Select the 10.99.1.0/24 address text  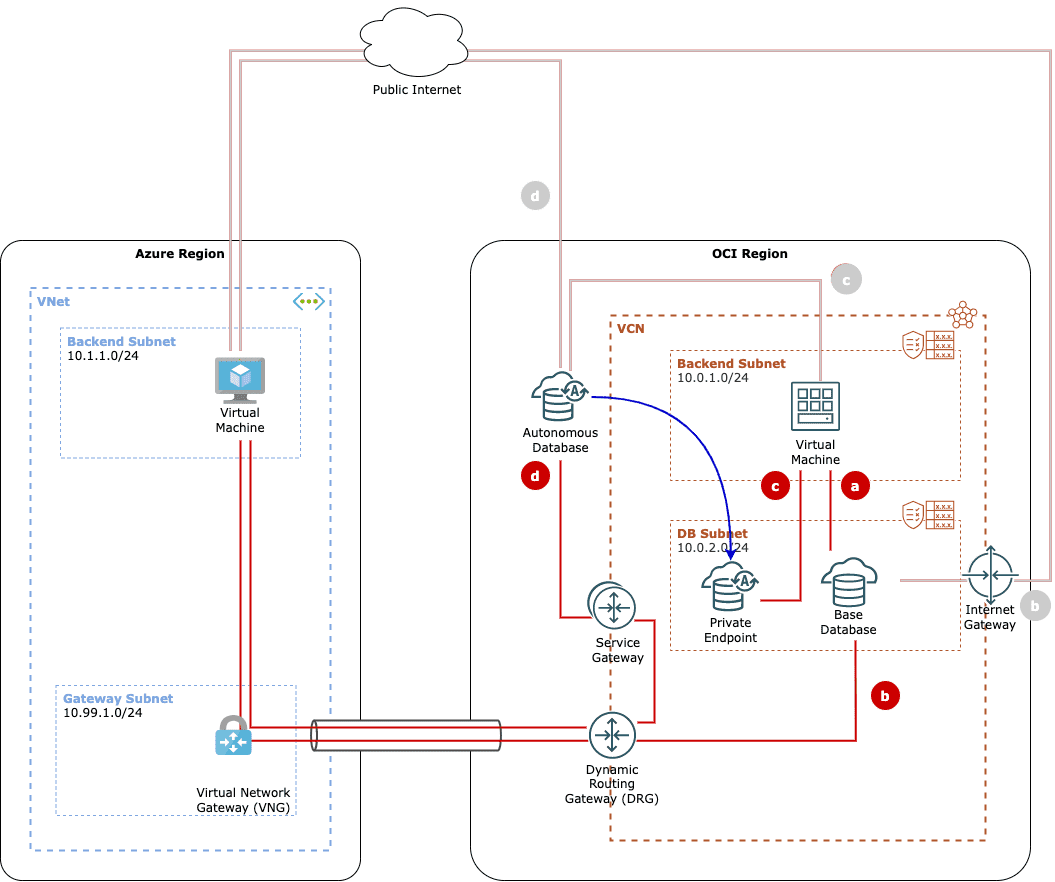pos(103,712)
